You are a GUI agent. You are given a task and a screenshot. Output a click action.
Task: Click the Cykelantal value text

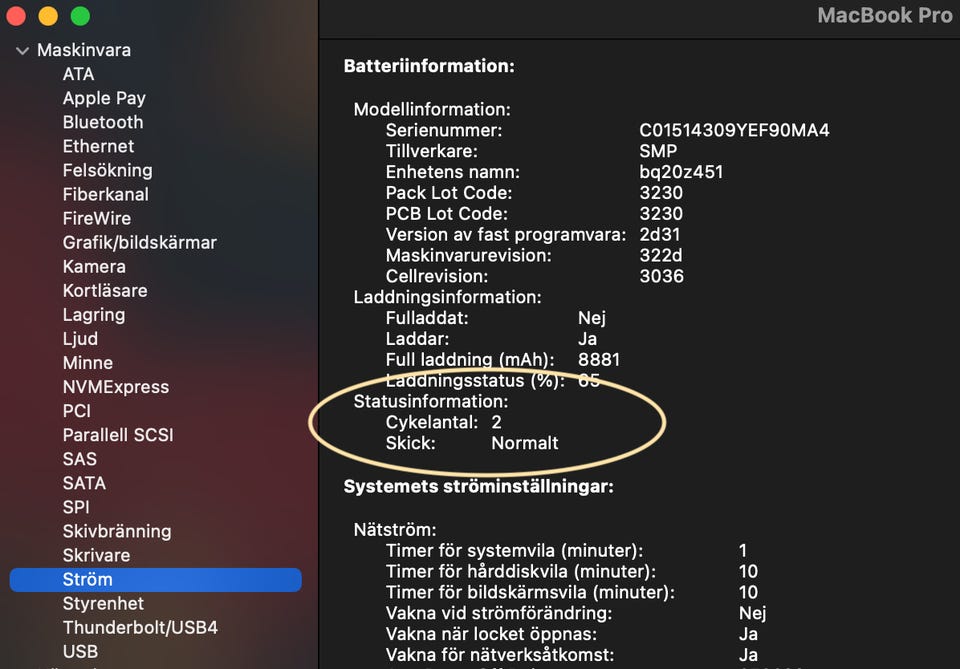click(496, 422)
